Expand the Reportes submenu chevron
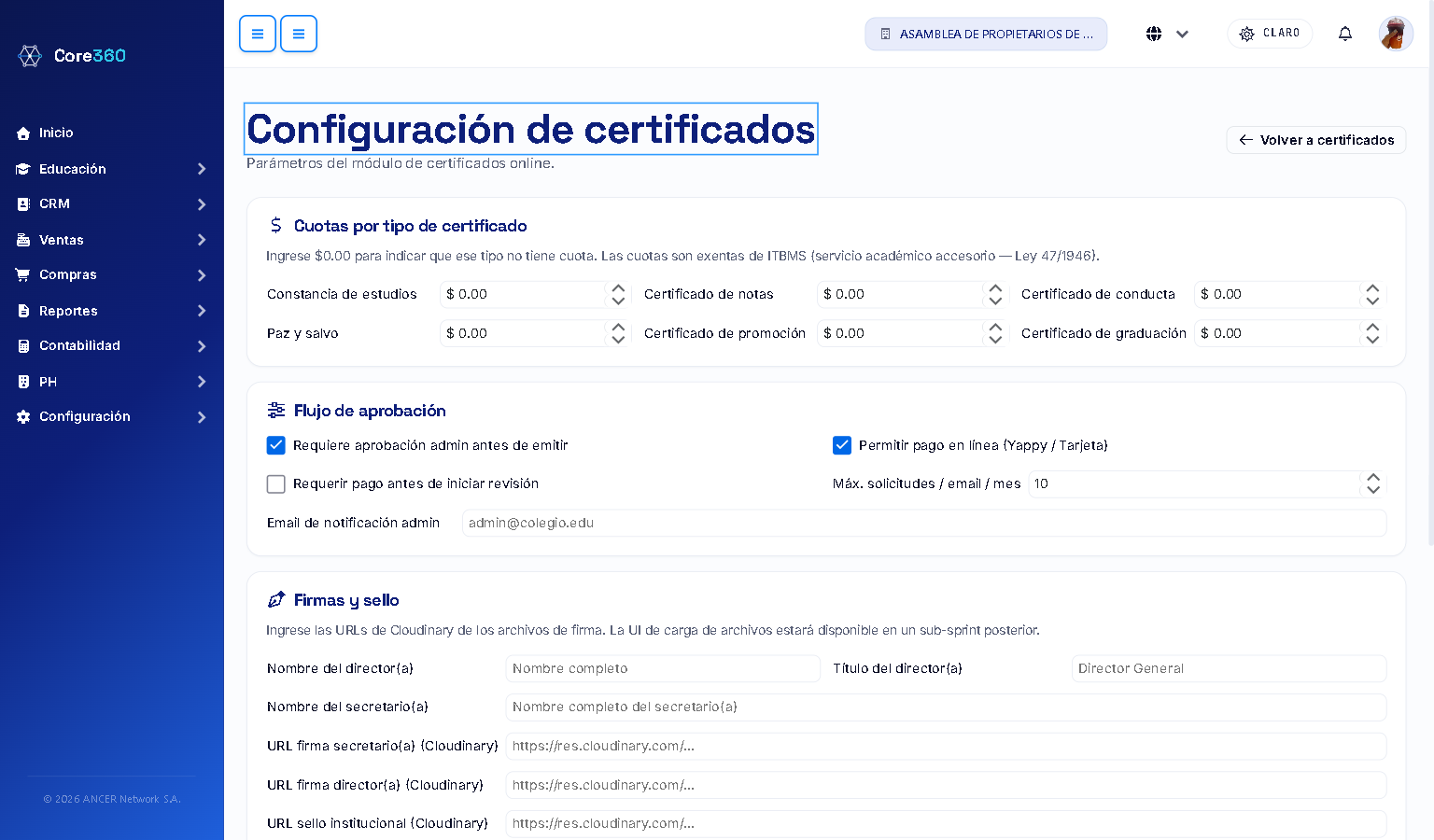Image resolution: width=1434 pixels, height=840 pixels. coord(202,311)
